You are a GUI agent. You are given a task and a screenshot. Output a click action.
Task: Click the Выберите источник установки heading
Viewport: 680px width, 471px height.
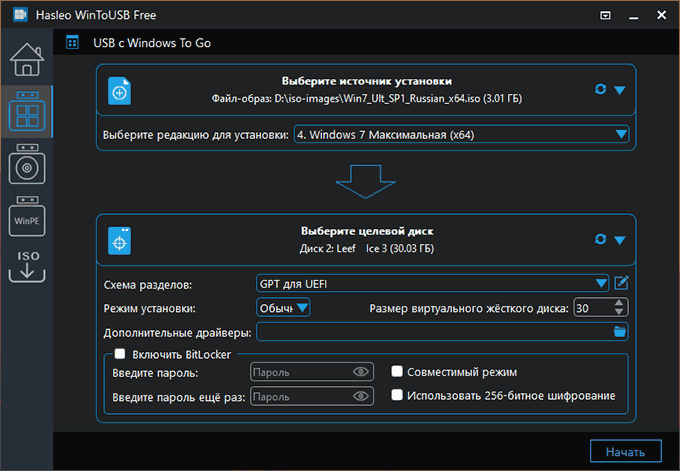tap(367, 81)
